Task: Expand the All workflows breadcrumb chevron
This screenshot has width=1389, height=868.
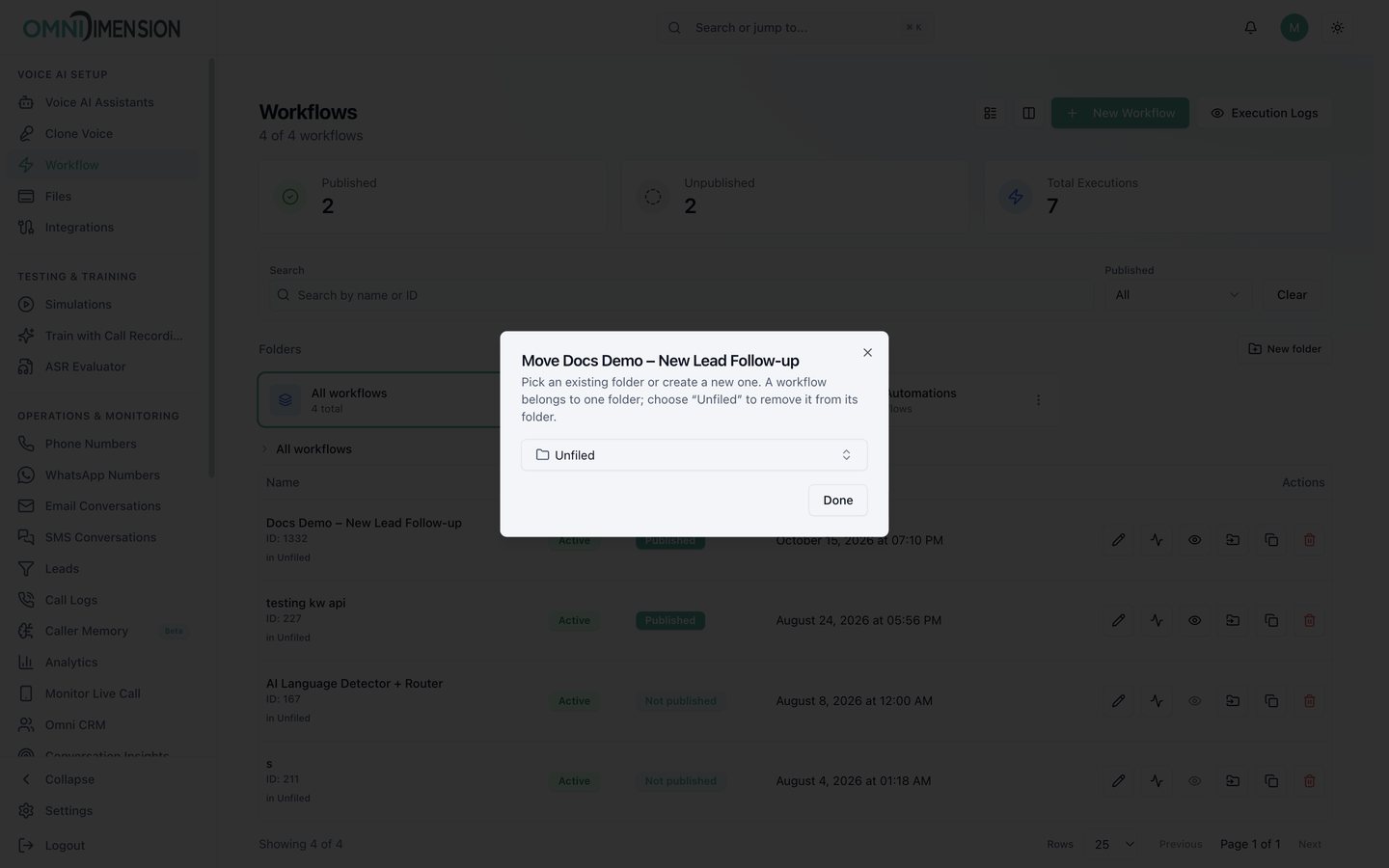Action: pyautogui.click(x=264, y=449)
